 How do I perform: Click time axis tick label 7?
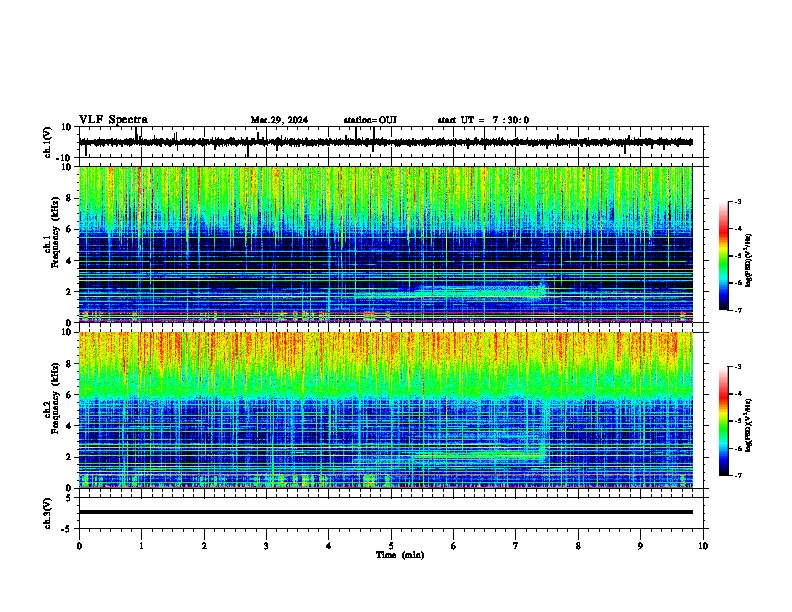[516, 546]
